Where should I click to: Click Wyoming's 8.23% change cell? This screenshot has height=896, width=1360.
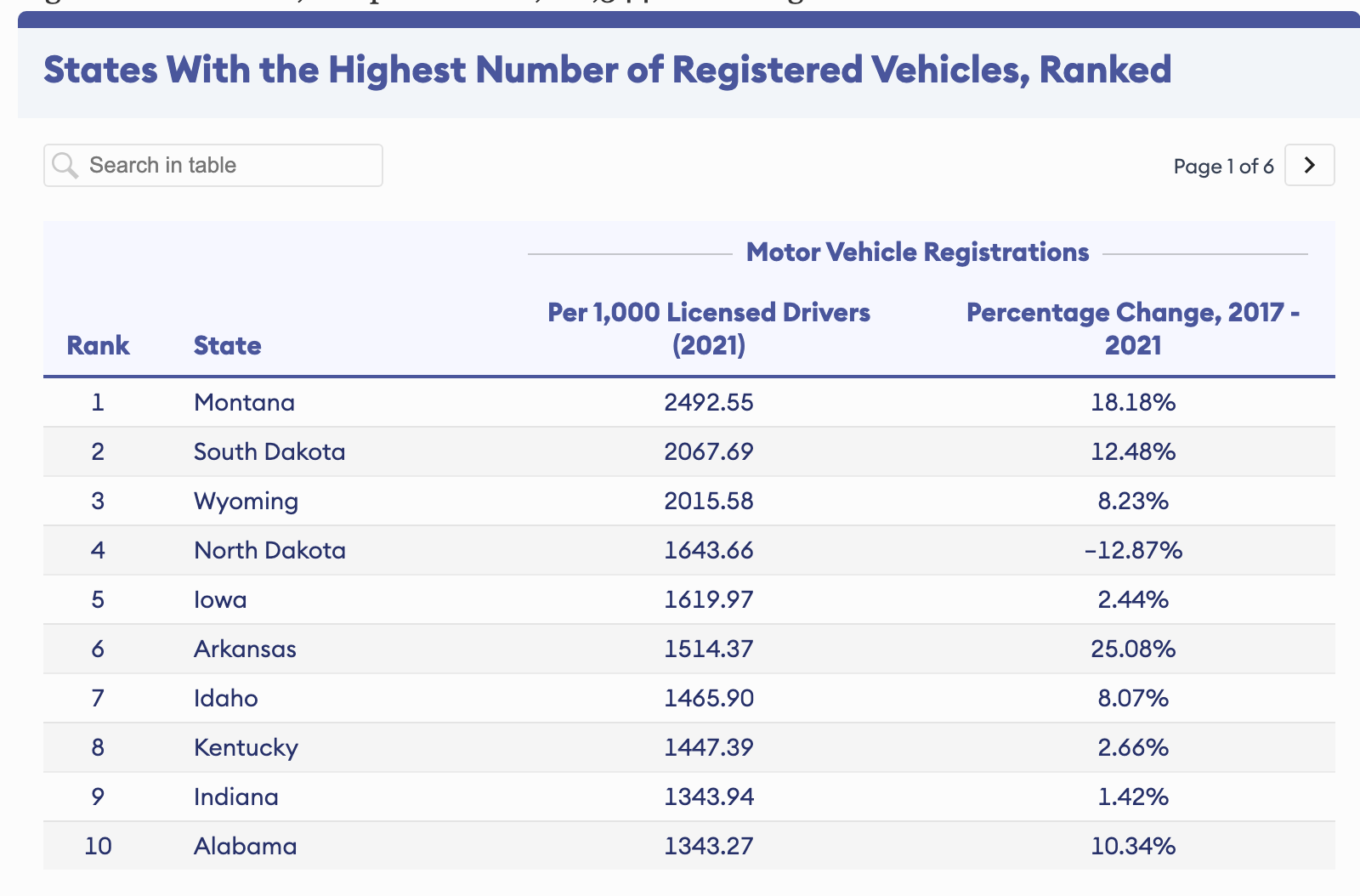tap(1133, 501)
